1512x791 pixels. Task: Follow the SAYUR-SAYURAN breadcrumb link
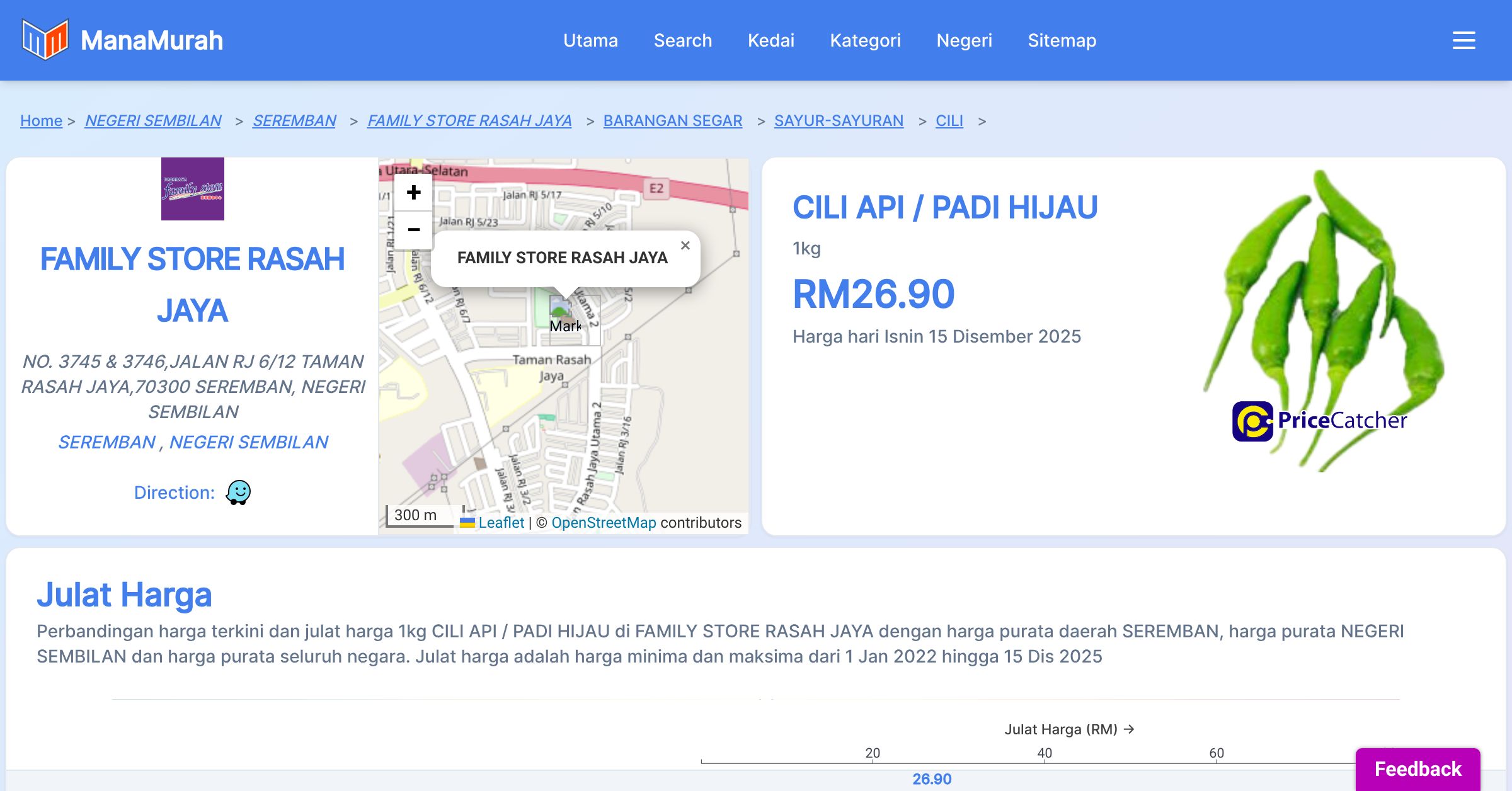[x=839, y=120]
